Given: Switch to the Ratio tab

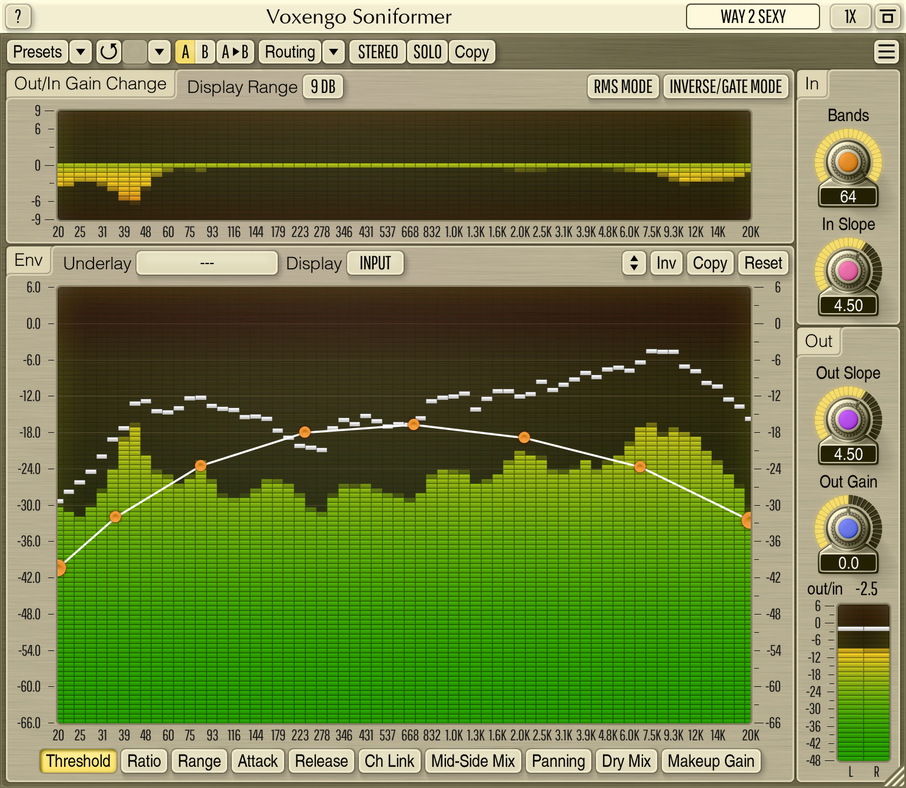Looking at the screenshot, I should click(x=144, y=761).
